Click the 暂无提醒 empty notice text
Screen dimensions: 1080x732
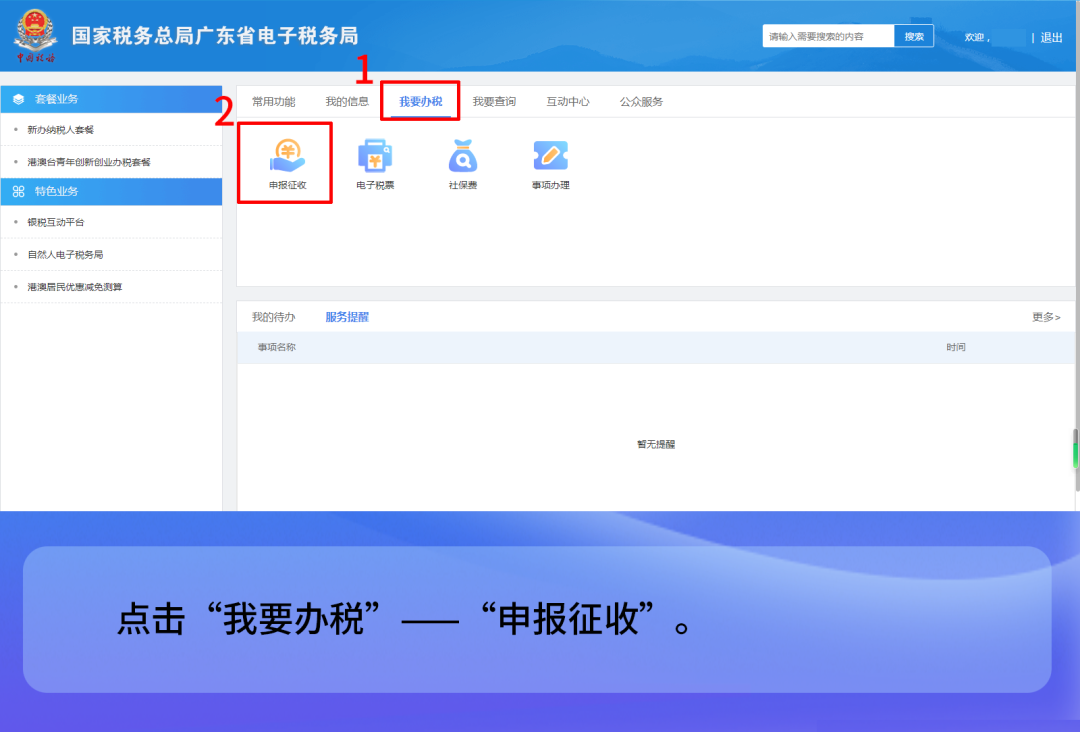[656, 444]
